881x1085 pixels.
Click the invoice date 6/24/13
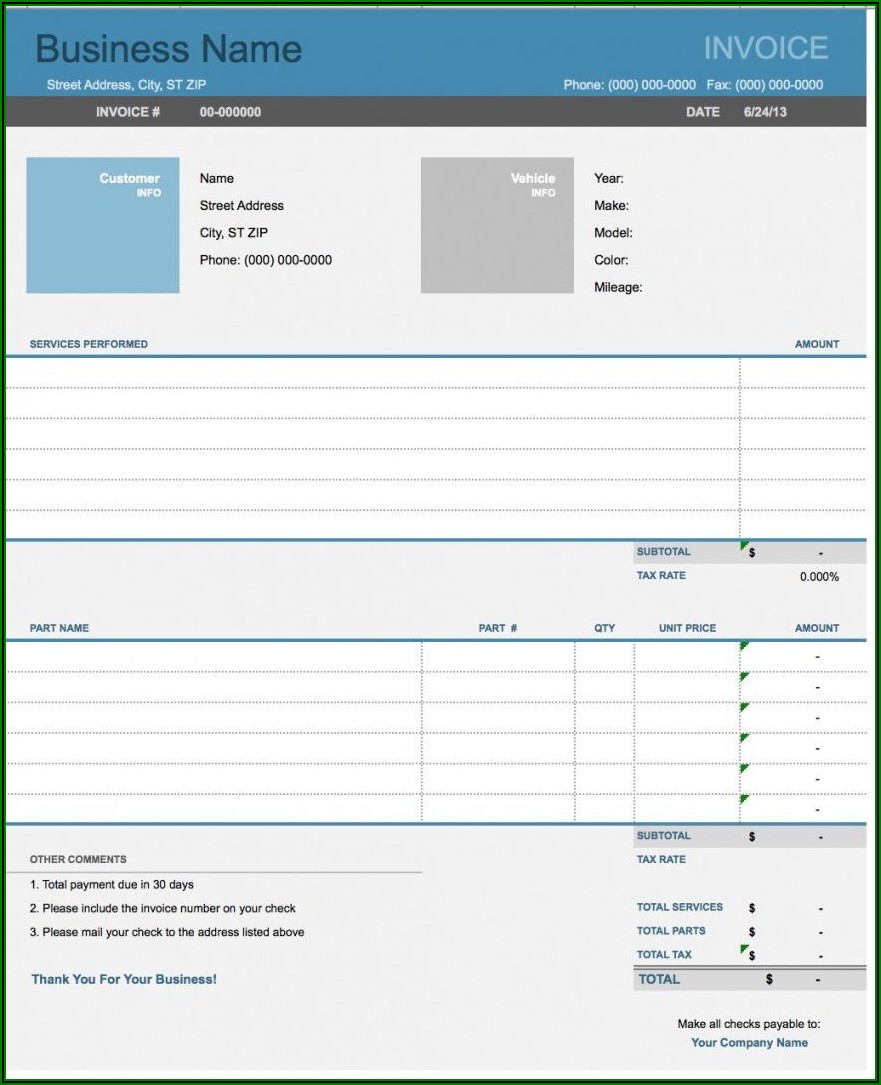pyautogui.click(x=765, y=112)
